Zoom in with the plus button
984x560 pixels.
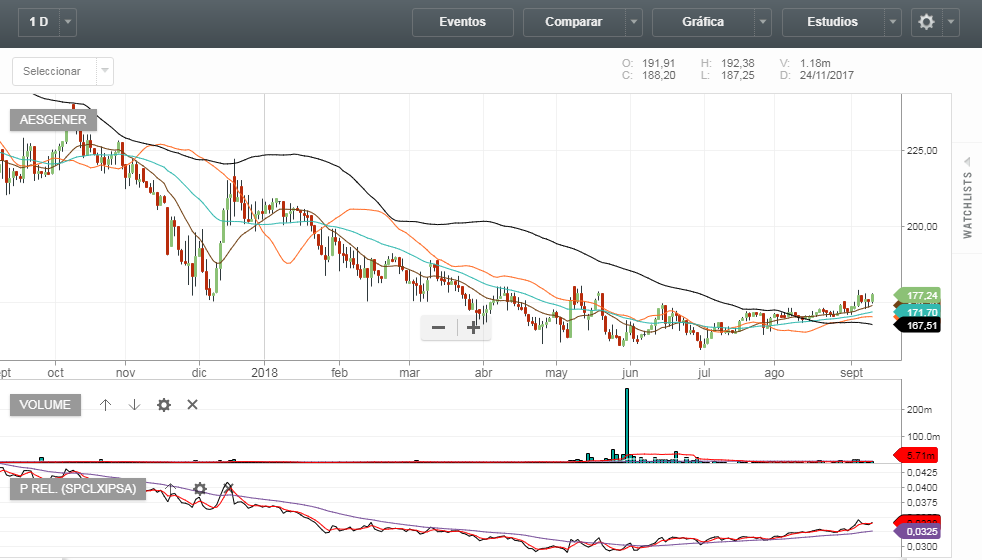pos(473,327)
